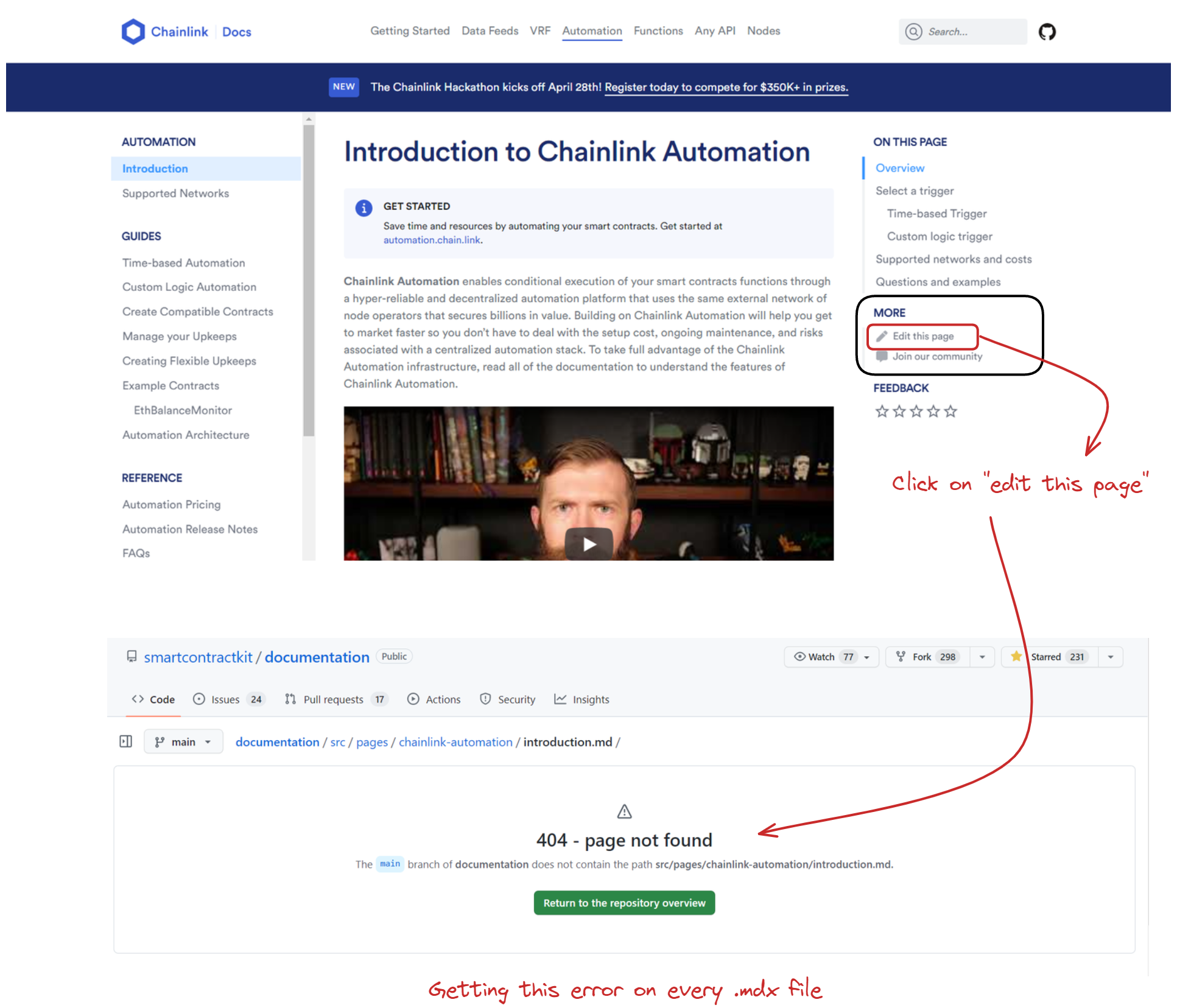1177x1008 pixels.
Task: Select the Functions menu item
Action: click(x=658, y=31)
